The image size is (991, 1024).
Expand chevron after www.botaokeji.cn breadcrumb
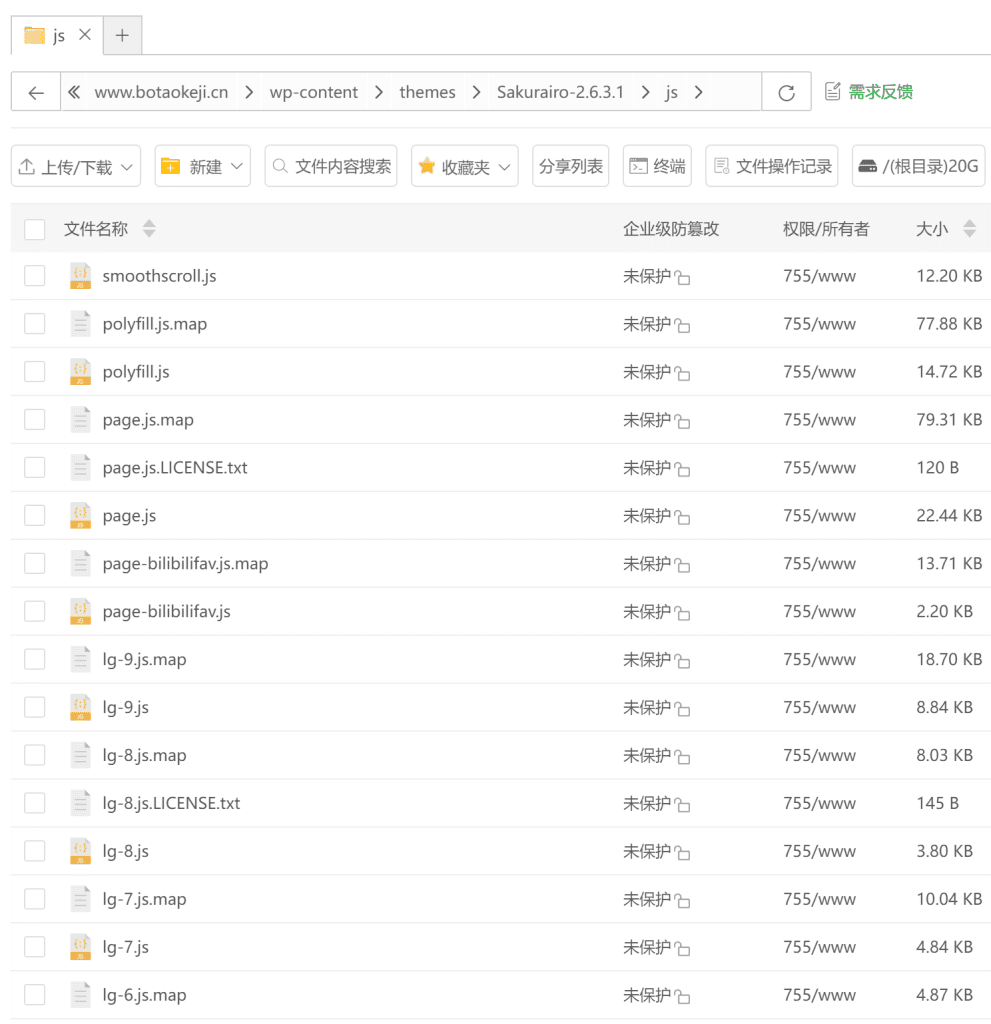coord(249,92)
